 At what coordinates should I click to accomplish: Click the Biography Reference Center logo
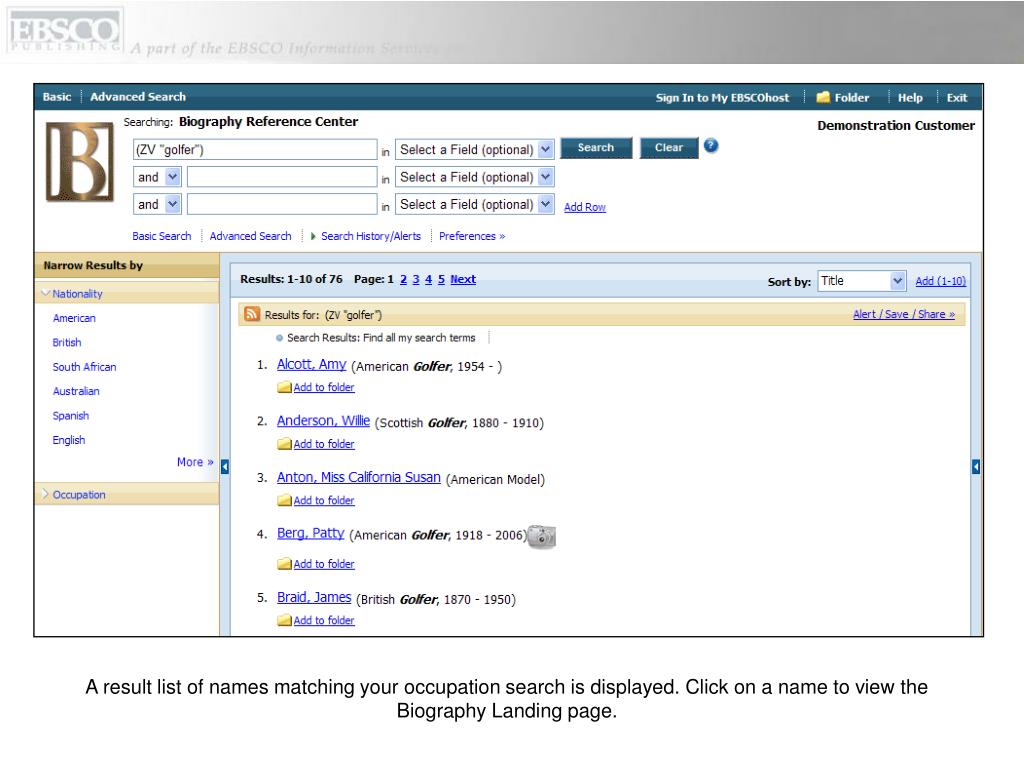80,161
